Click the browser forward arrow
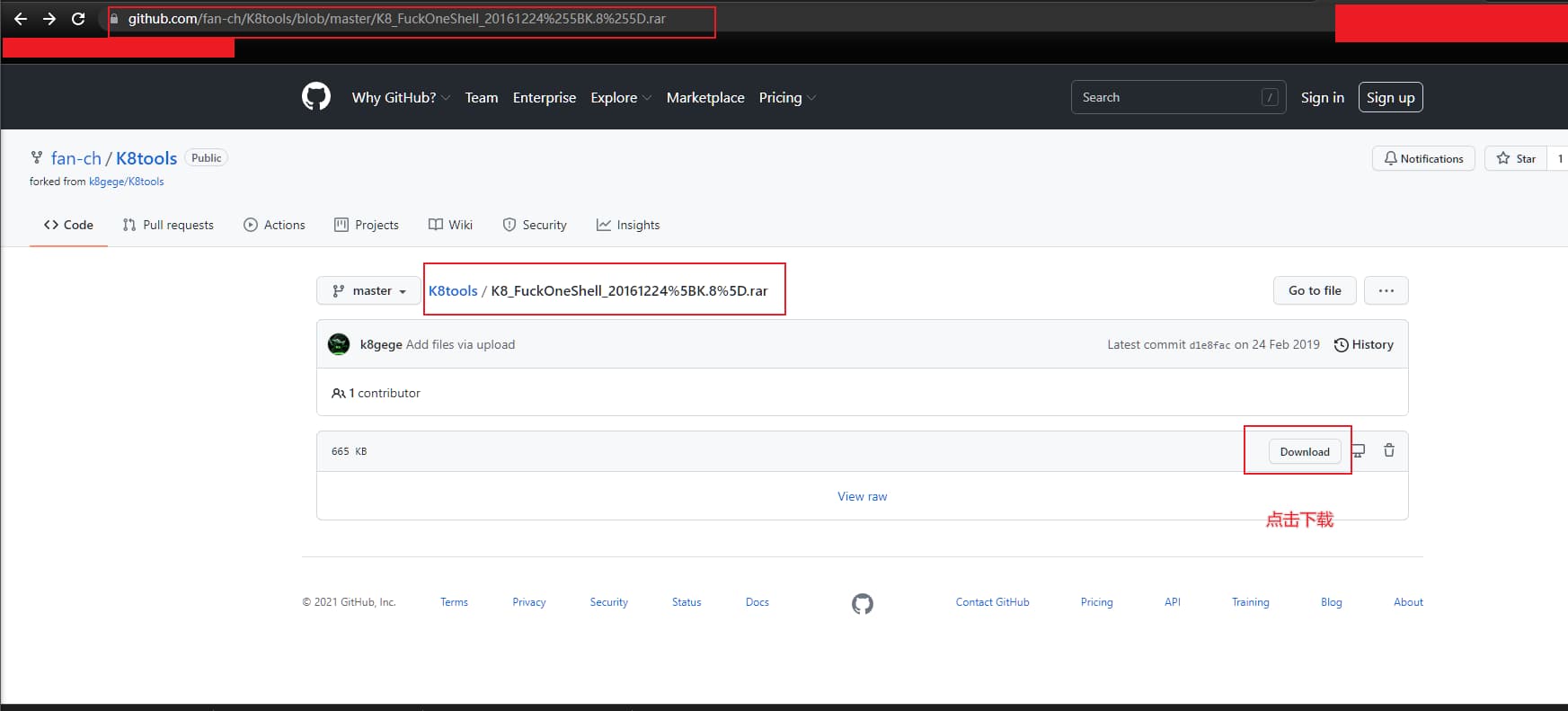Viewport: 1568px width, 711px height. [x=49, y=19]
